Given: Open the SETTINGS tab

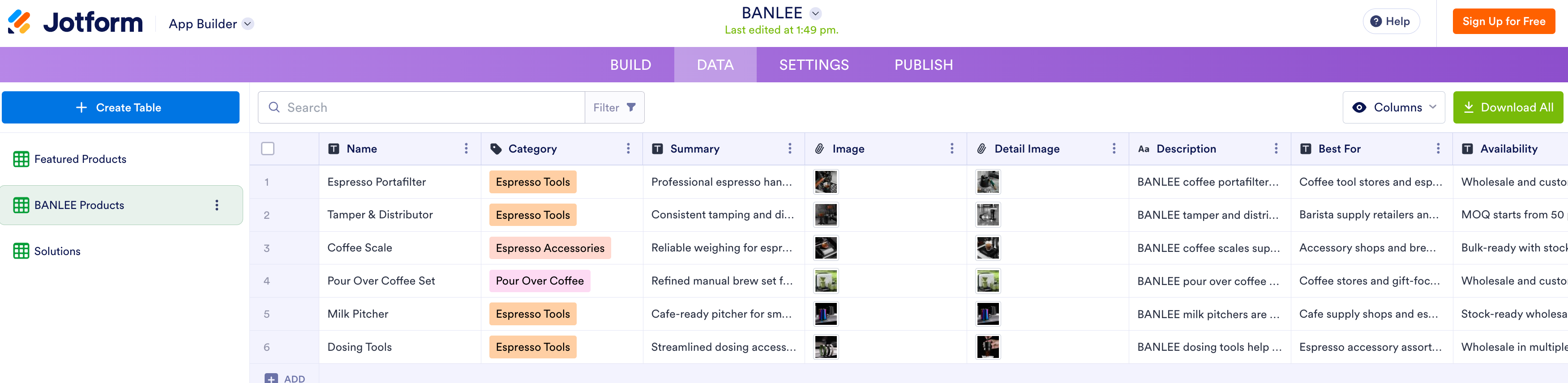Looking at the screenshot, I should (x=814, y=65).
